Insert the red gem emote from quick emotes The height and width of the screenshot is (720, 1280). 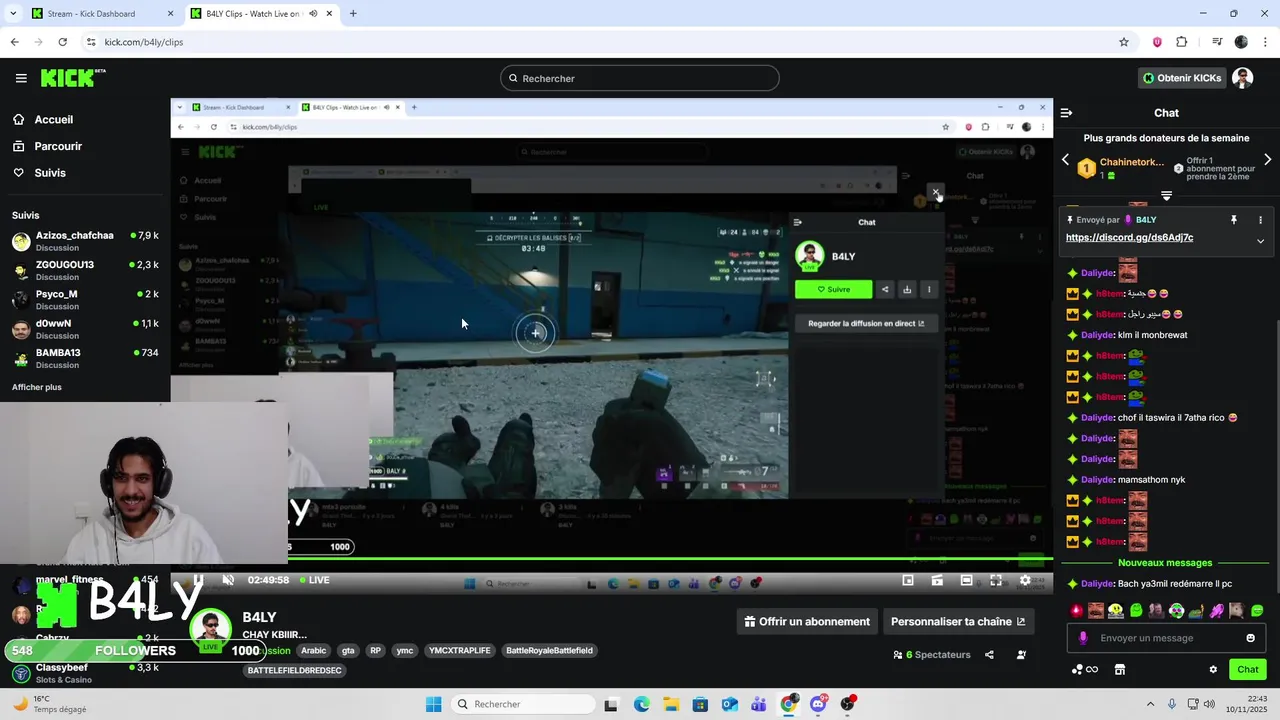[1077, 611]
